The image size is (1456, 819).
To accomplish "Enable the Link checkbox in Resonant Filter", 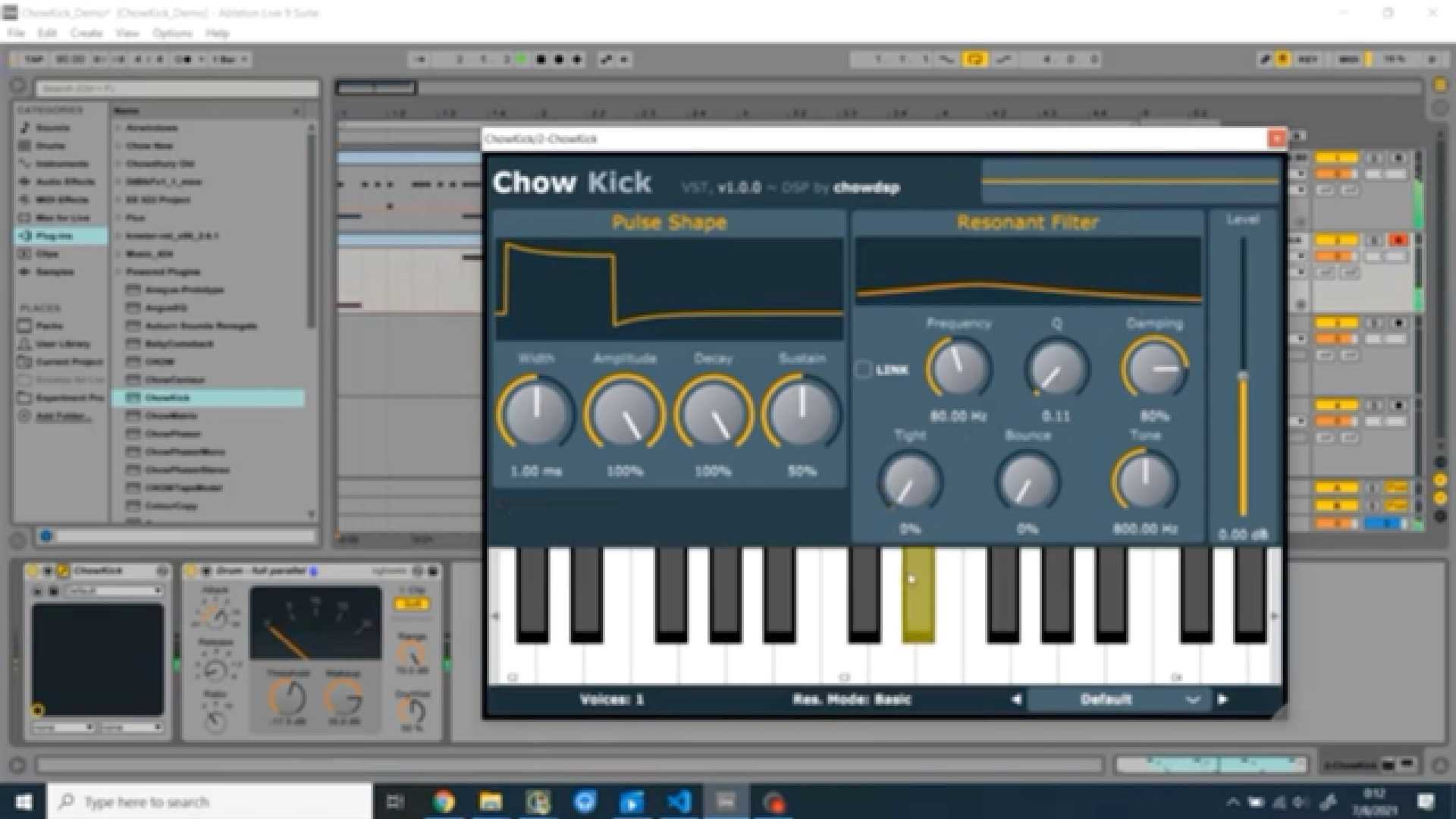I will (x=863, y=370).
